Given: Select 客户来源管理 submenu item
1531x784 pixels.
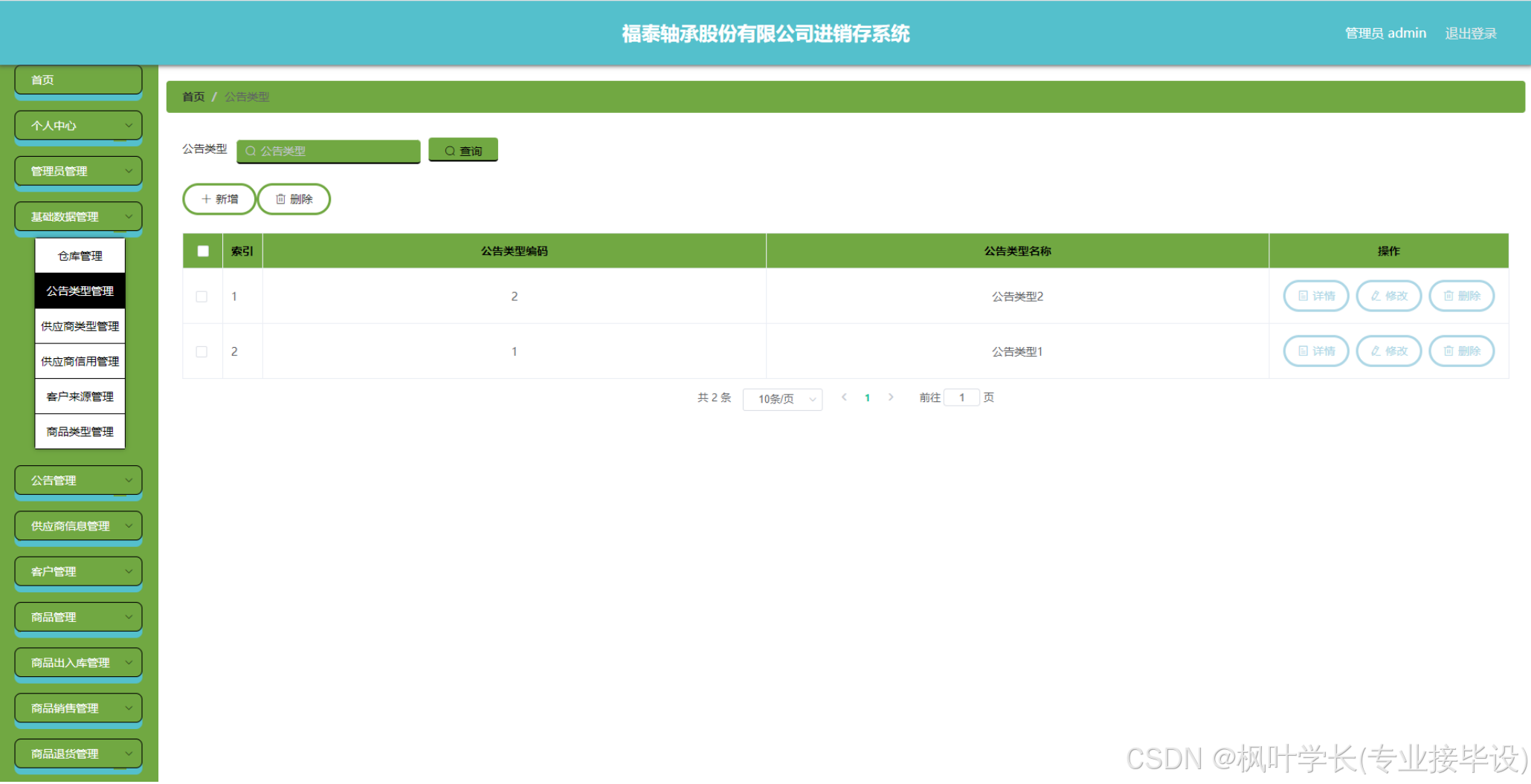Looking at the screenshot, I should (80, 397).
